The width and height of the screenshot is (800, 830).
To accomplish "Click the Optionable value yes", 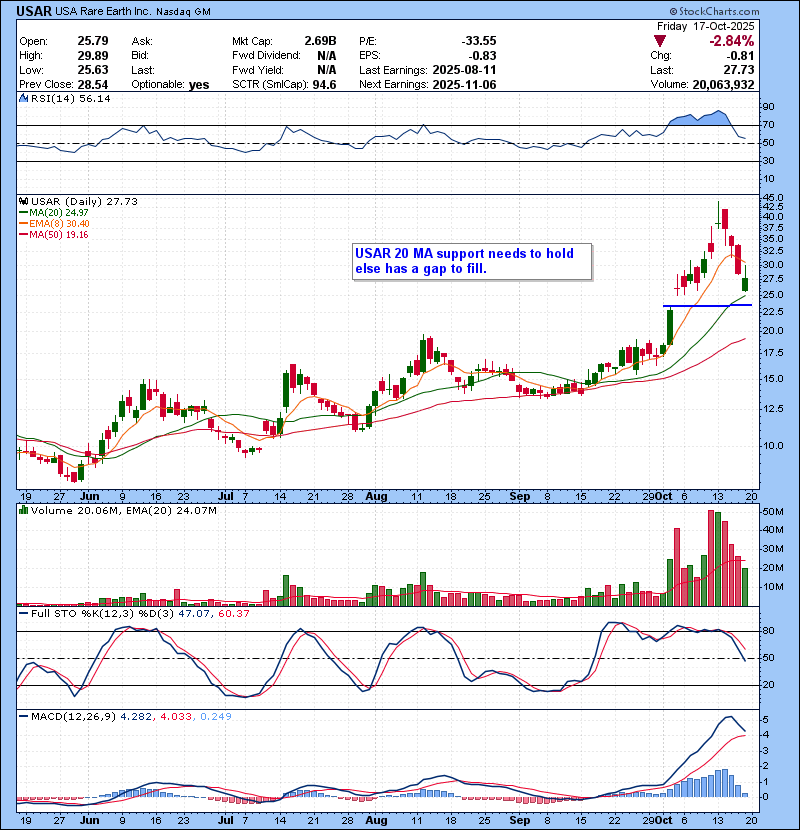I will click(x=199, y=85).
